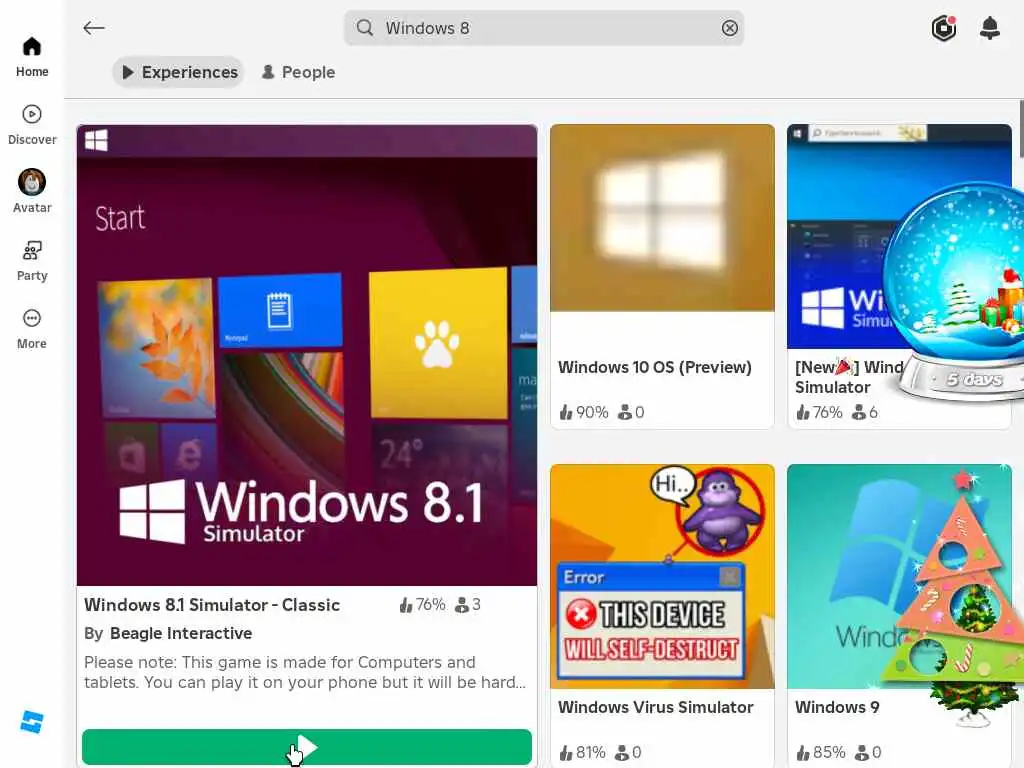Image resolution: width=1024 pixels, height=768 pixels.
Task: Open Windows 8.1 Simulator - Classic title
Action: click(212, 605)
